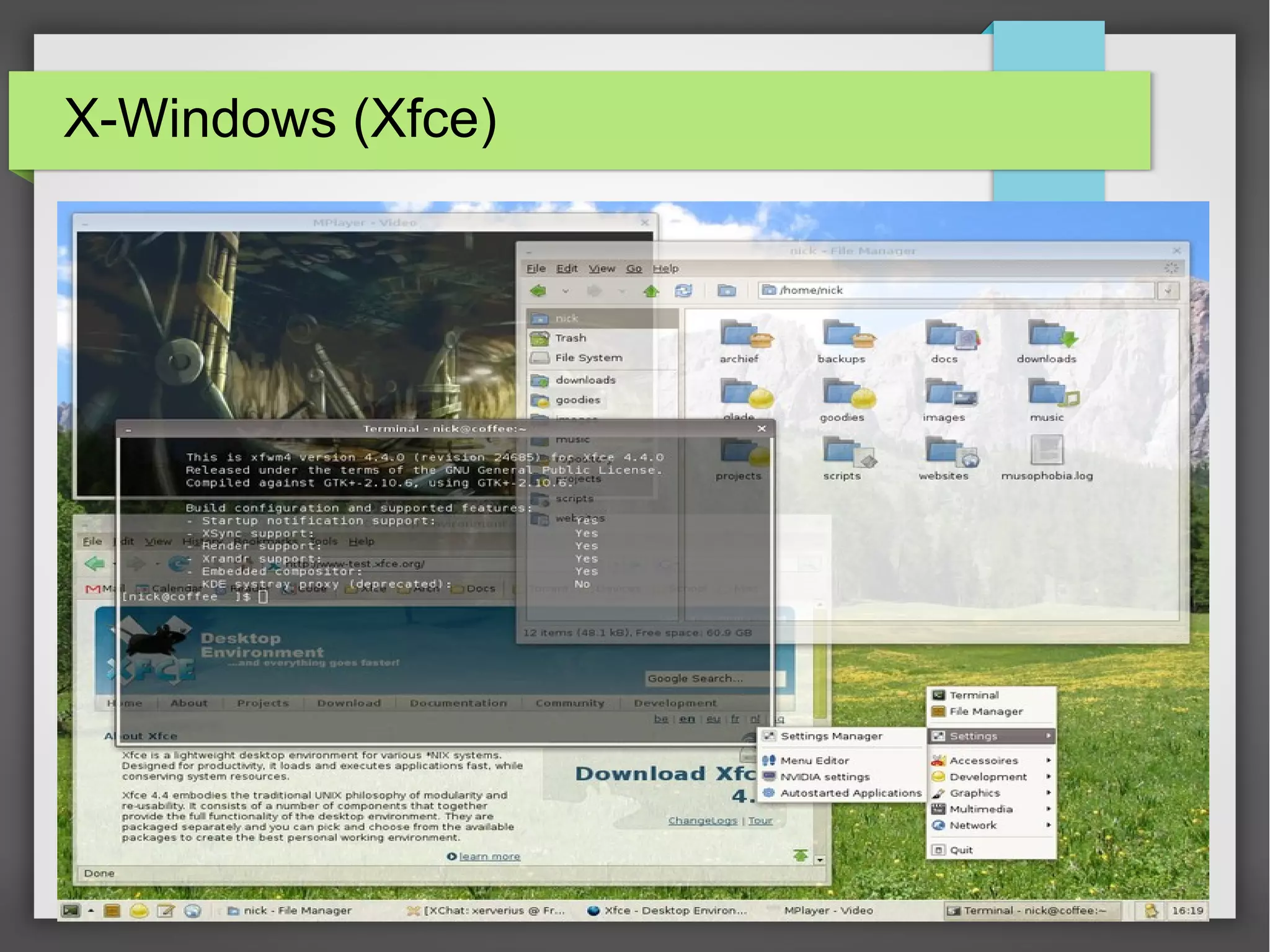This screenshot has height=952, width=1270.
Task: Open Settings Manager from the submenu
Action: tap(841, 736)
